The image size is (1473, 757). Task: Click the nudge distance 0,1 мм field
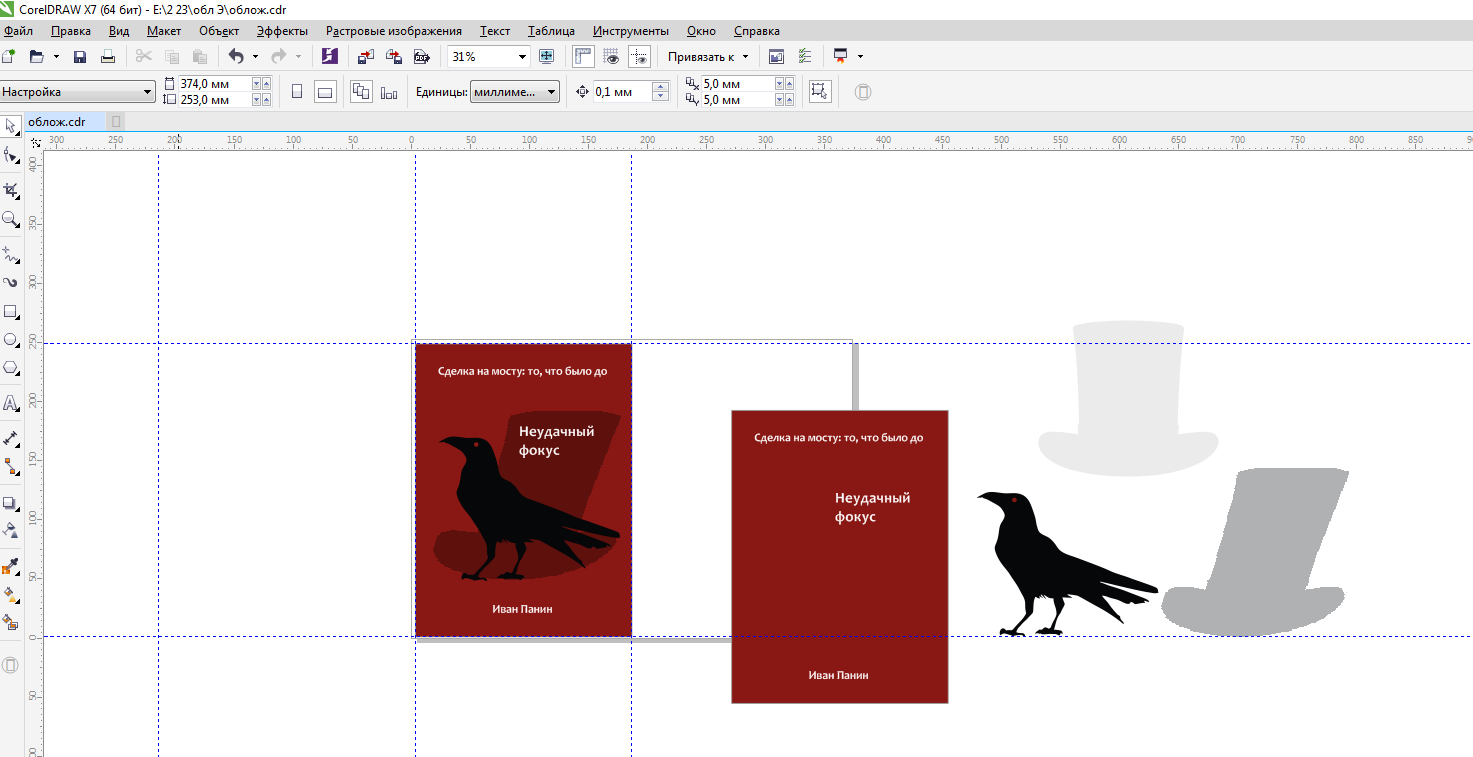tap(620, 92)
